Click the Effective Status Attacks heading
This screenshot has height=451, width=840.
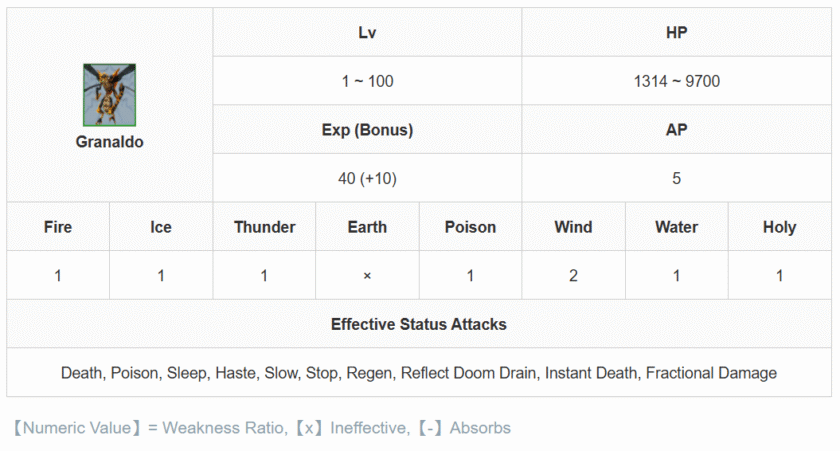(419, 324)
